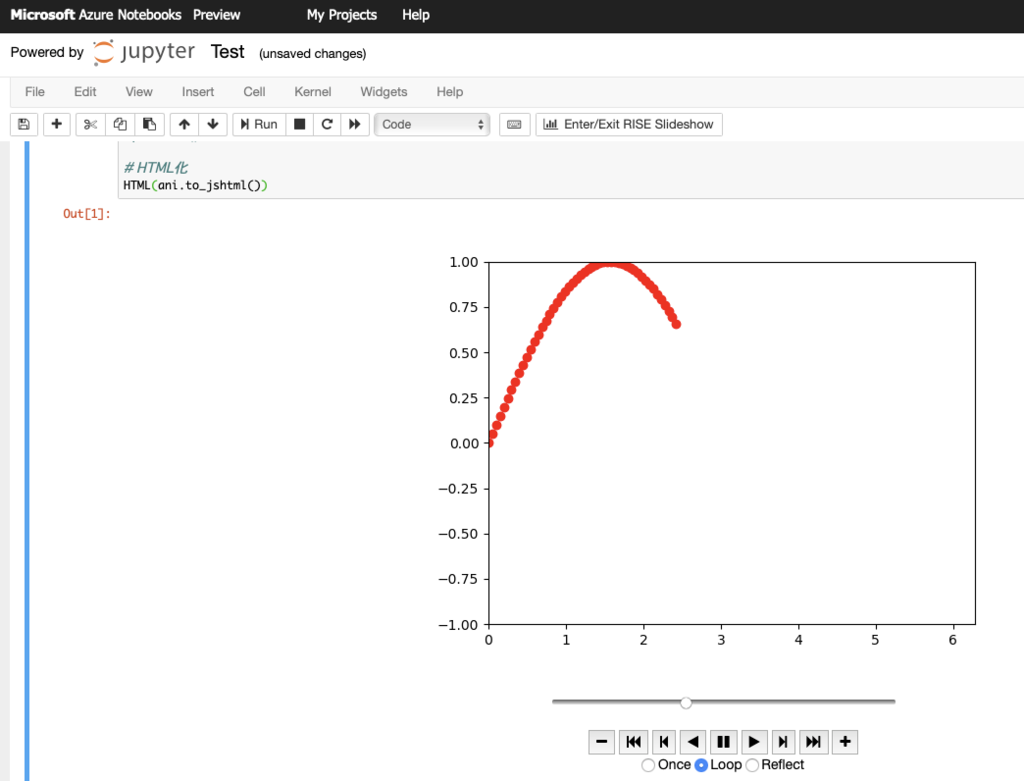This screenshot has height=781, width=1024.
Task: Open My Projects in Azure Notebooks
Action: point(341,15)
